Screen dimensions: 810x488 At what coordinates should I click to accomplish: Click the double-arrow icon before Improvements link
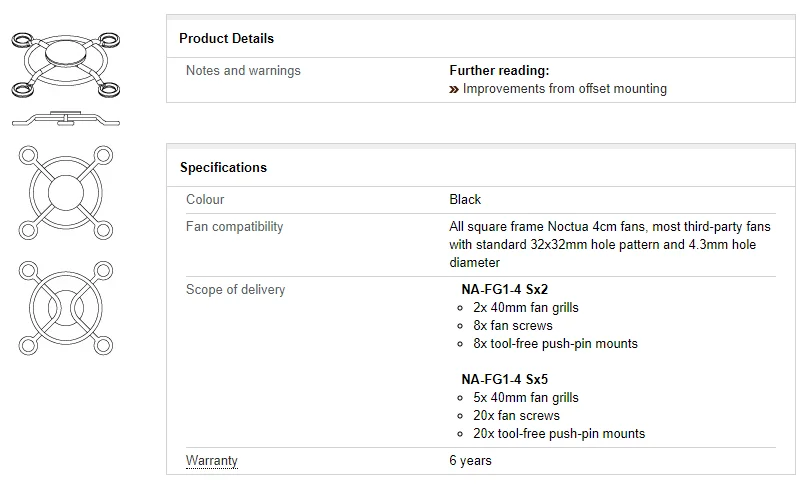pyautogui.click(x=454, y=89)
